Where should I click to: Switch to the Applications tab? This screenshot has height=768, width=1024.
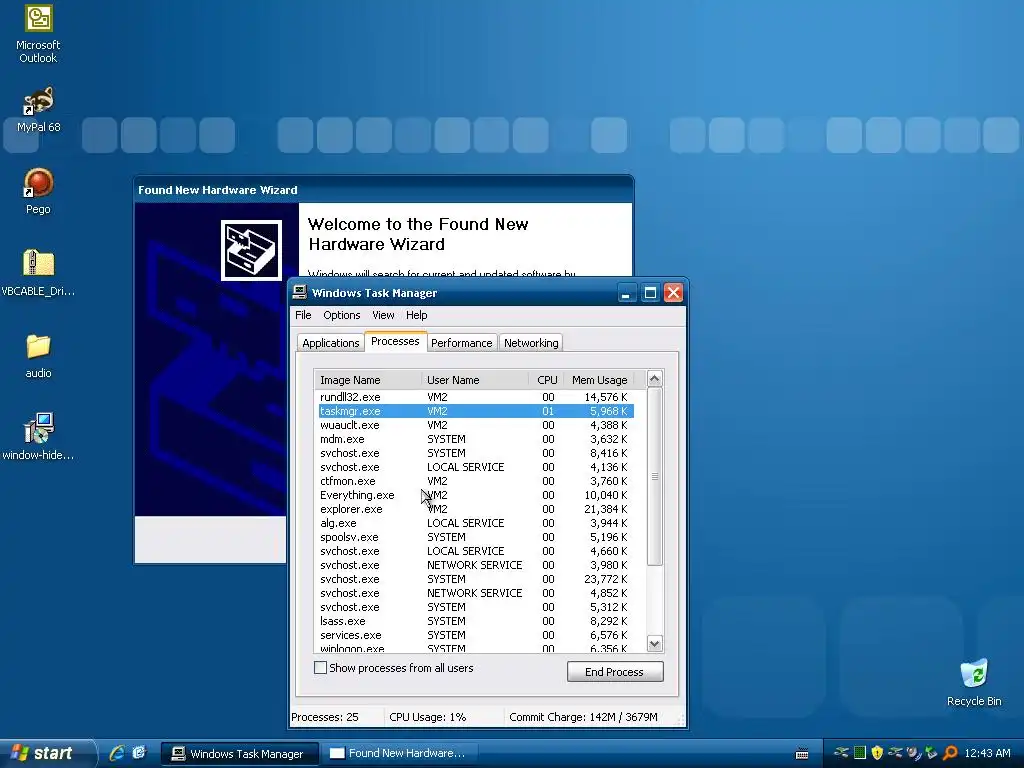[x=330, y=343]
